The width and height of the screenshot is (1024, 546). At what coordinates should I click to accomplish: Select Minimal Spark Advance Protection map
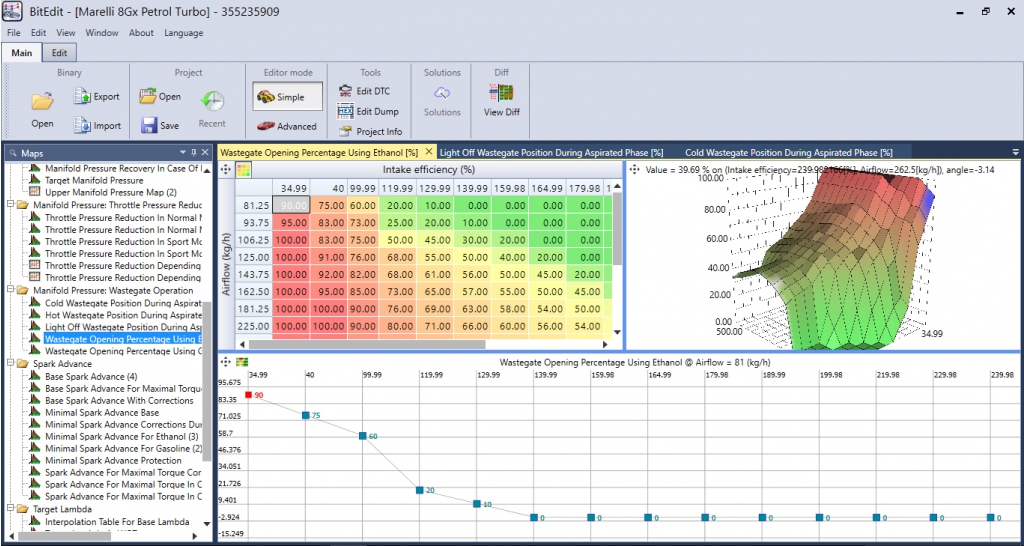click(114, 460)
